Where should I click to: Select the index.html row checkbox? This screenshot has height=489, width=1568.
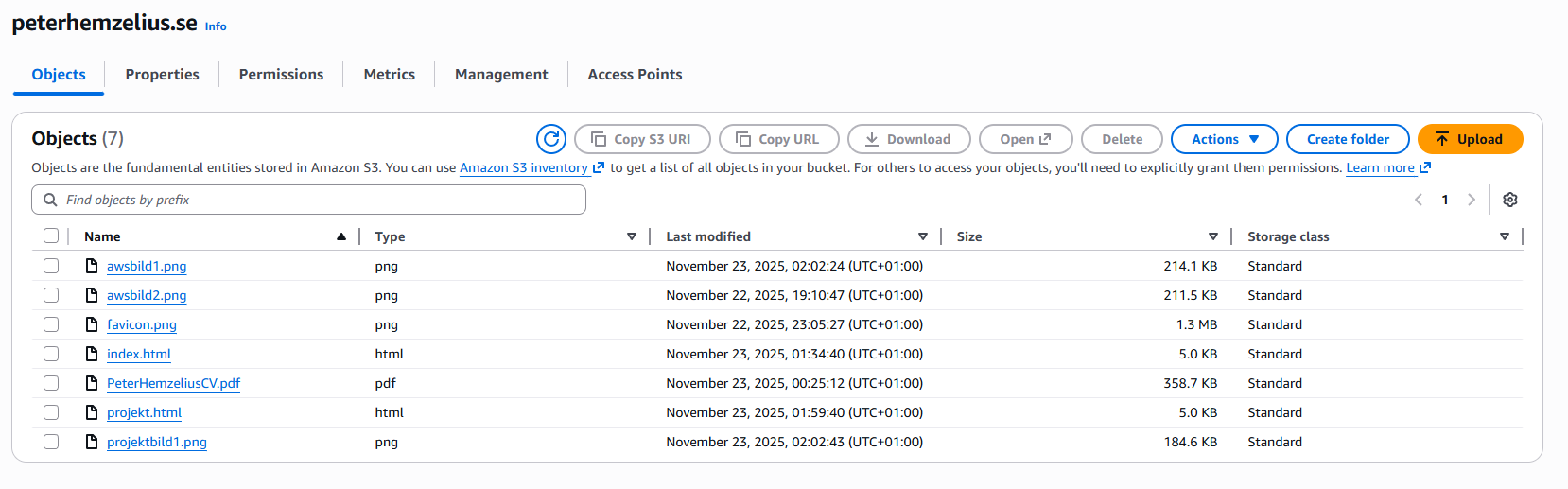(51, 354)
